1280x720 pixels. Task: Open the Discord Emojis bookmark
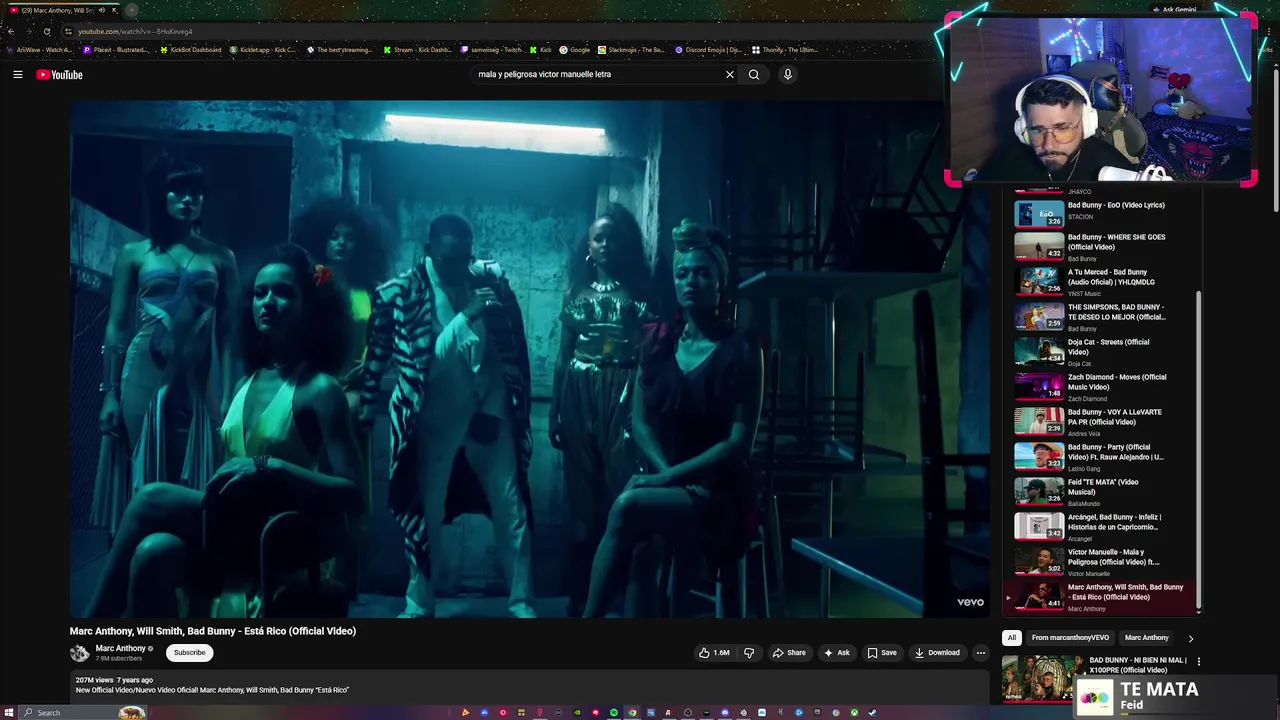[708, 49]
